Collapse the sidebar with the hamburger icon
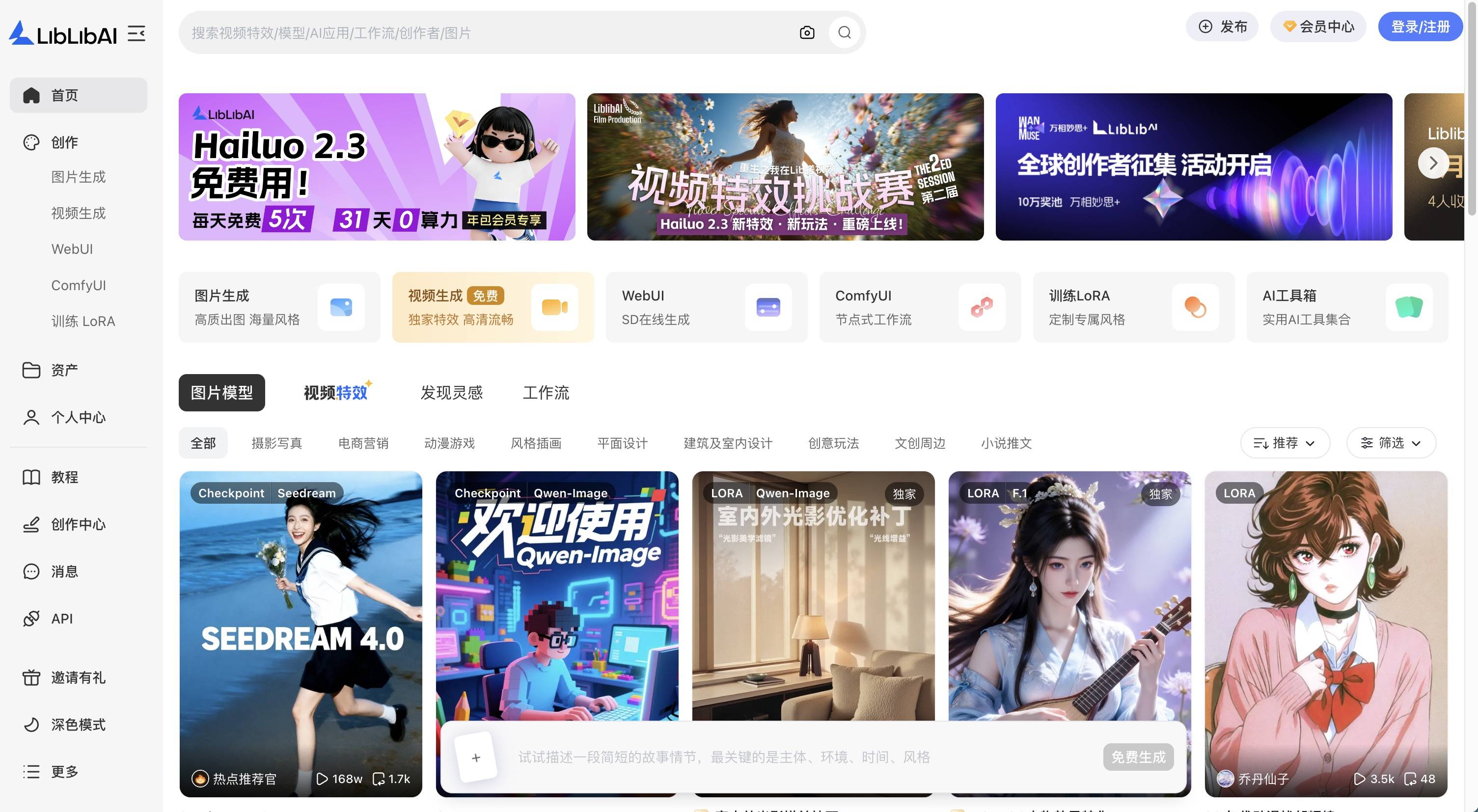1478x812 pixels. (137, 34)
